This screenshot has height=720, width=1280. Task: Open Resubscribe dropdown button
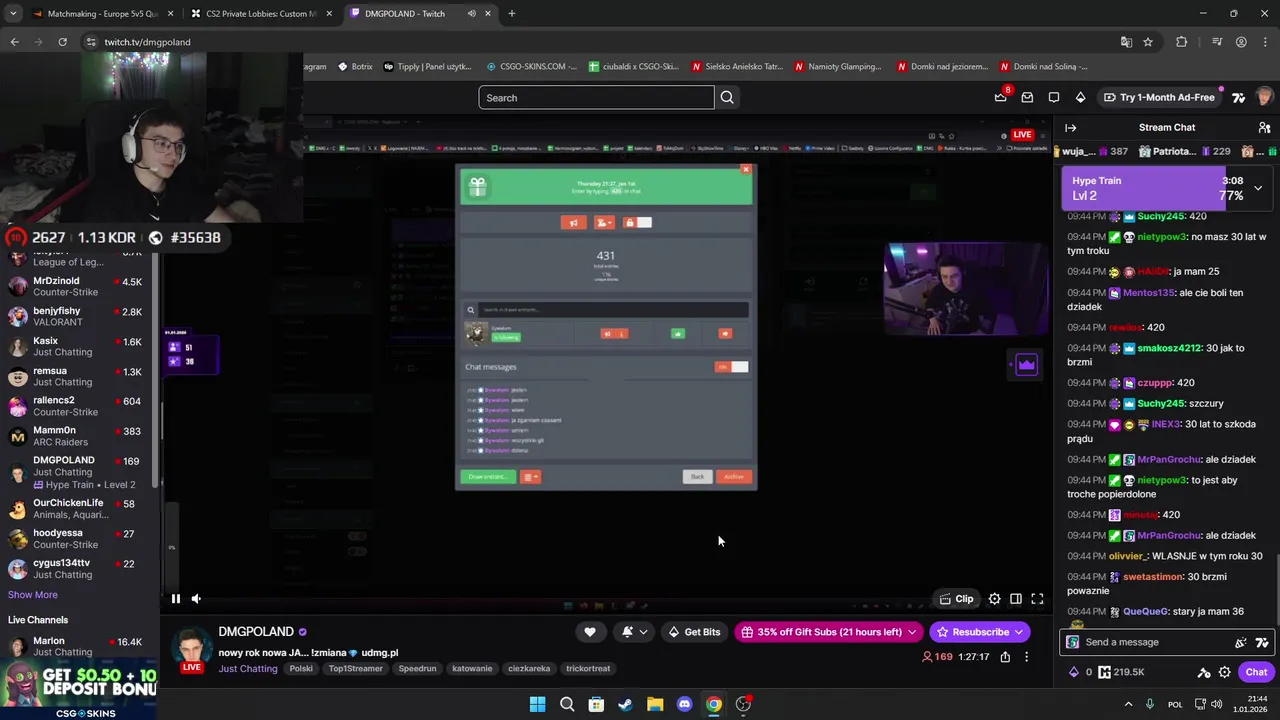pyautogui.click(x=979, y=632)
